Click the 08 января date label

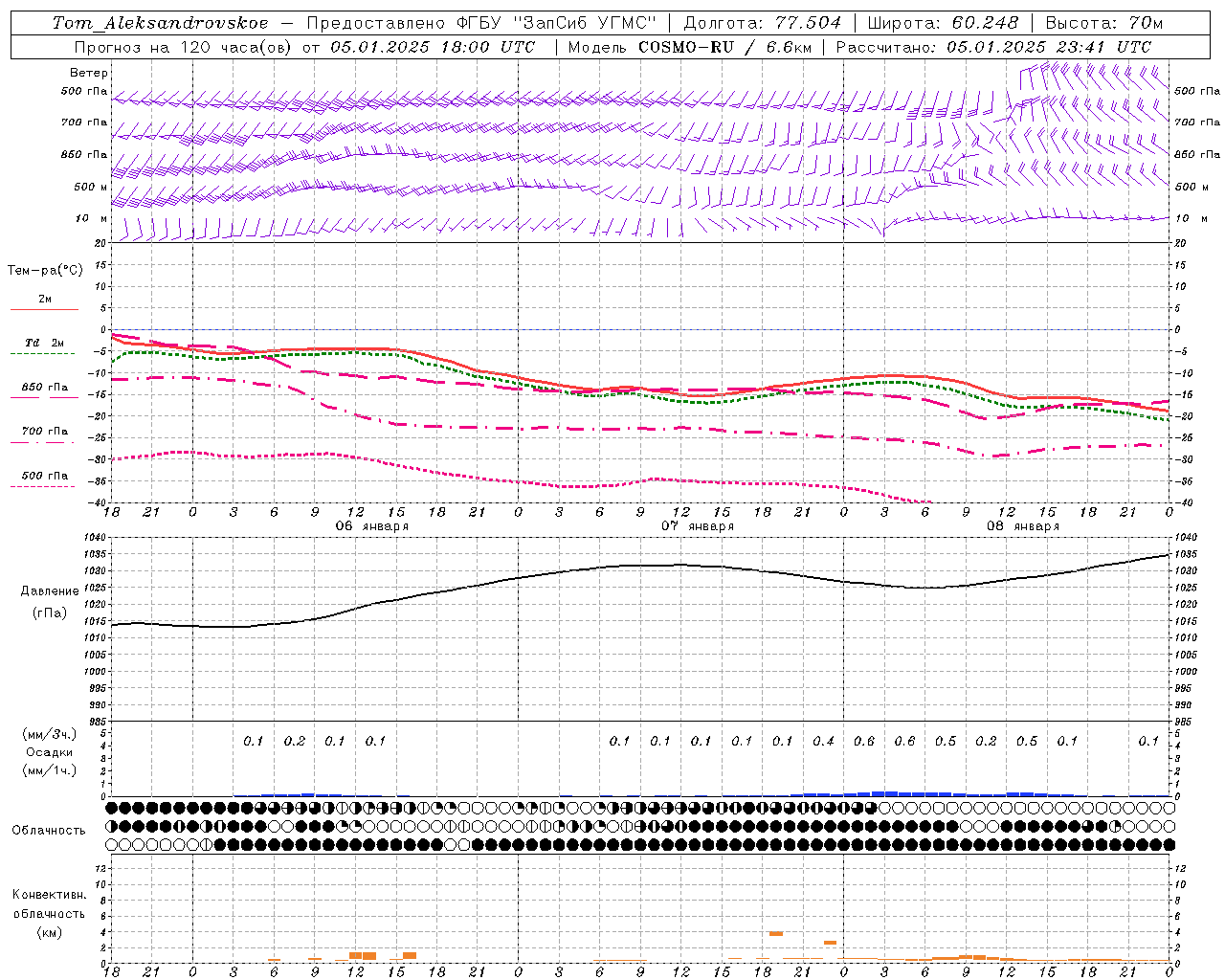[x=1023, y=526]
